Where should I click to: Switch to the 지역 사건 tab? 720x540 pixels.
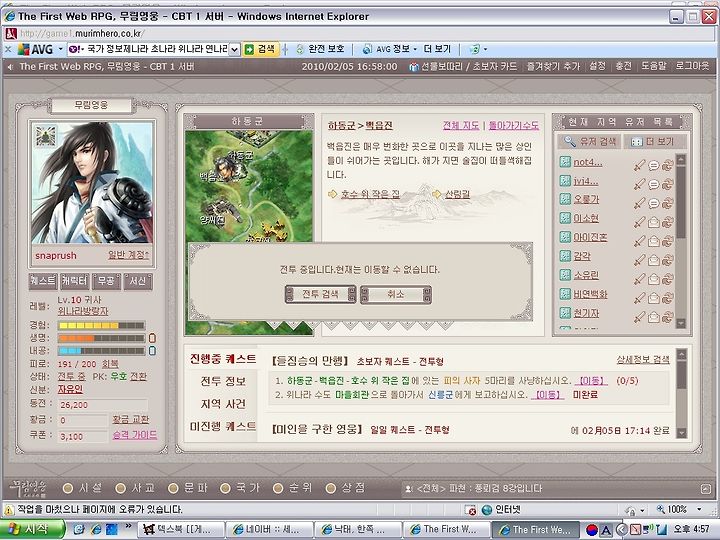tap(223, 404)
